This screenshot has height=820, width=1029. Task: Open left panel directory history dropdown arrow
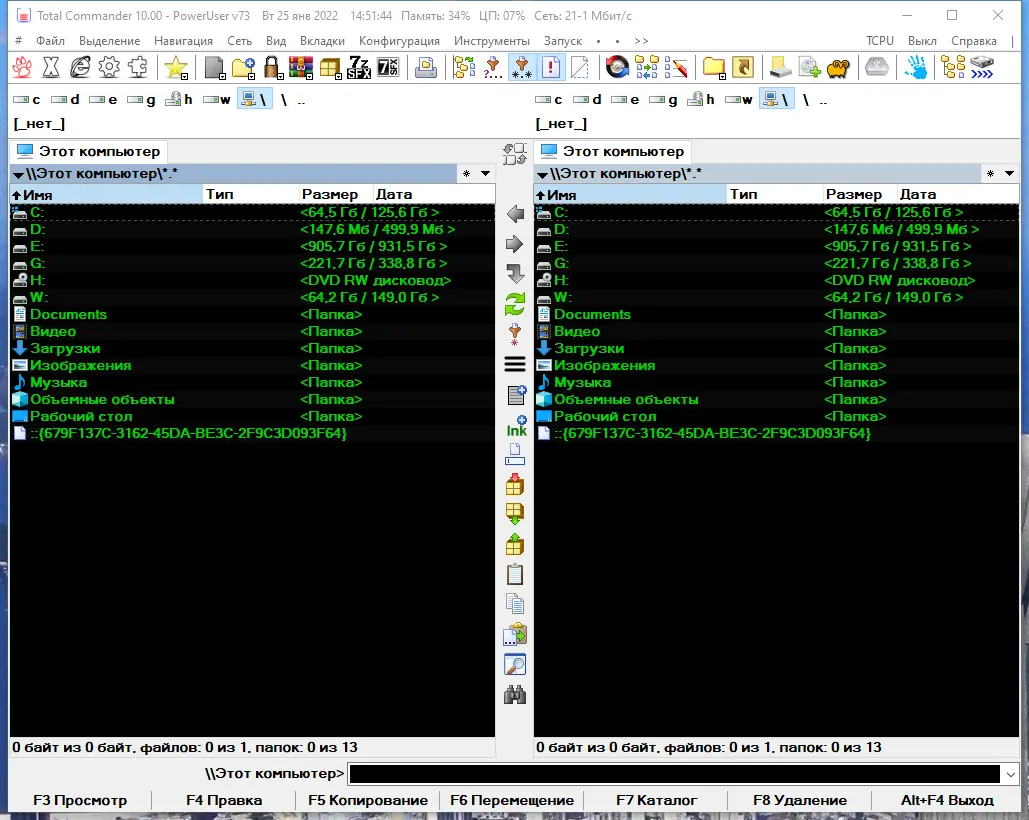click(486, 174)
